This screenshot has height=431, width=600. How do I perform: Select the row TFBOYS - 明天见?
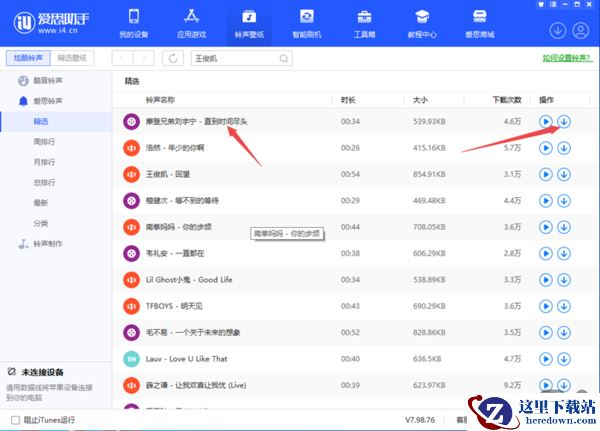click(354, 306)
